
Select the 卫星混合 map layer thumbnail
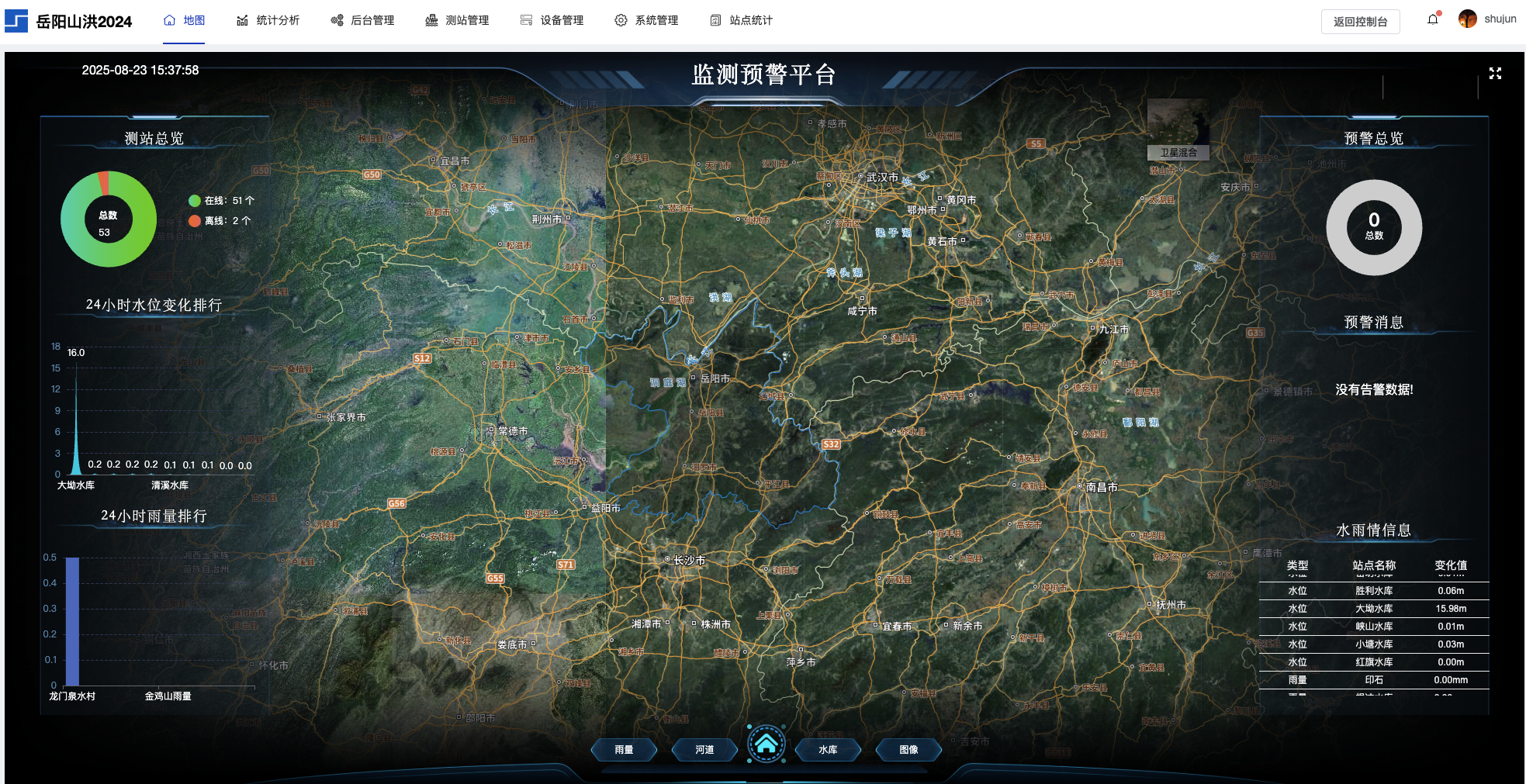(x=1178, y=128)
